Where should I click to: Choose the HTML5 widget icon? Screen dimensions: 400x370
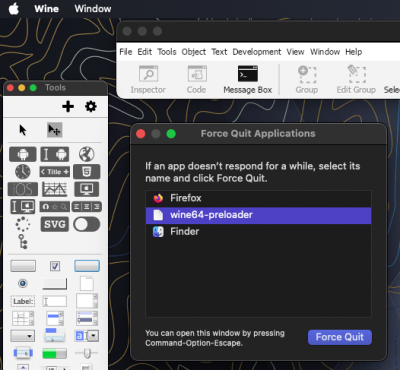pos(87,172)
